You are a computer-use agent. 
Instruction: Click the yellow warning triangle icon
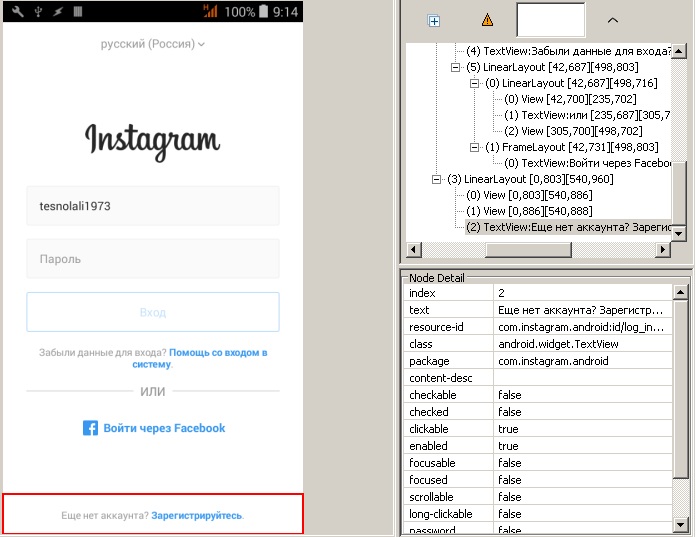coord(487,20)
